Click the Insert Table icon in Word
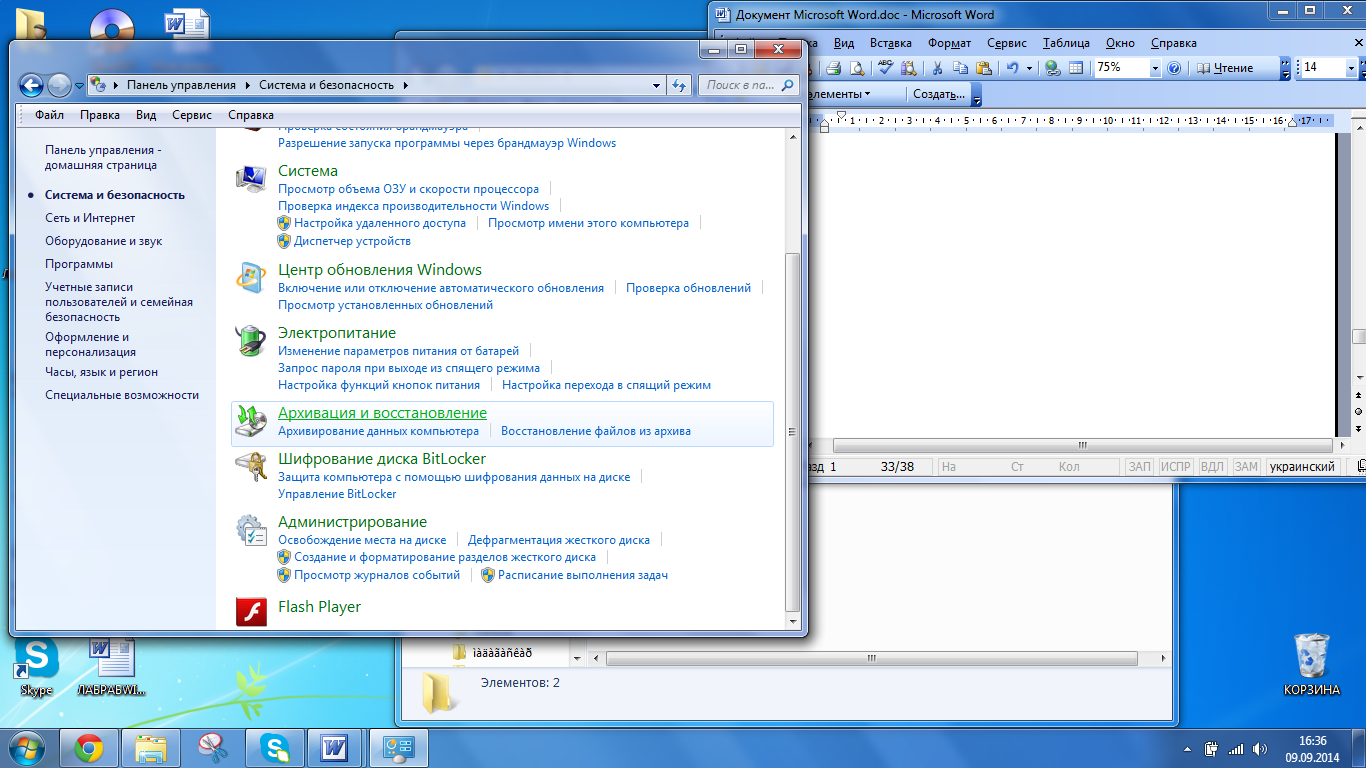Image resolution: width=1366 pixels, height=768 pixels. point(1076,68)
